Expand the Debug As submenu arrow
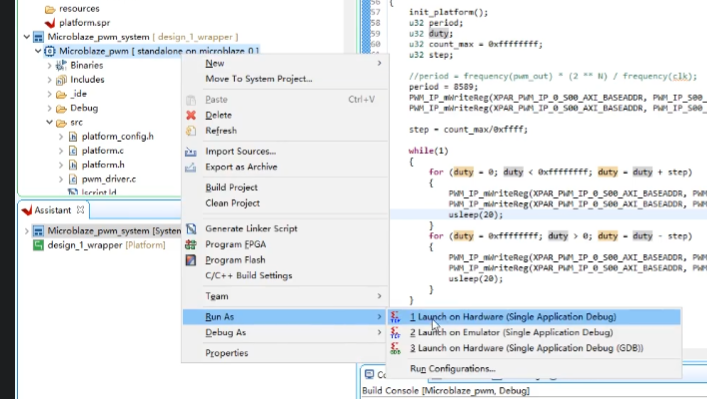The image size is (707, 399). point(379,332)
